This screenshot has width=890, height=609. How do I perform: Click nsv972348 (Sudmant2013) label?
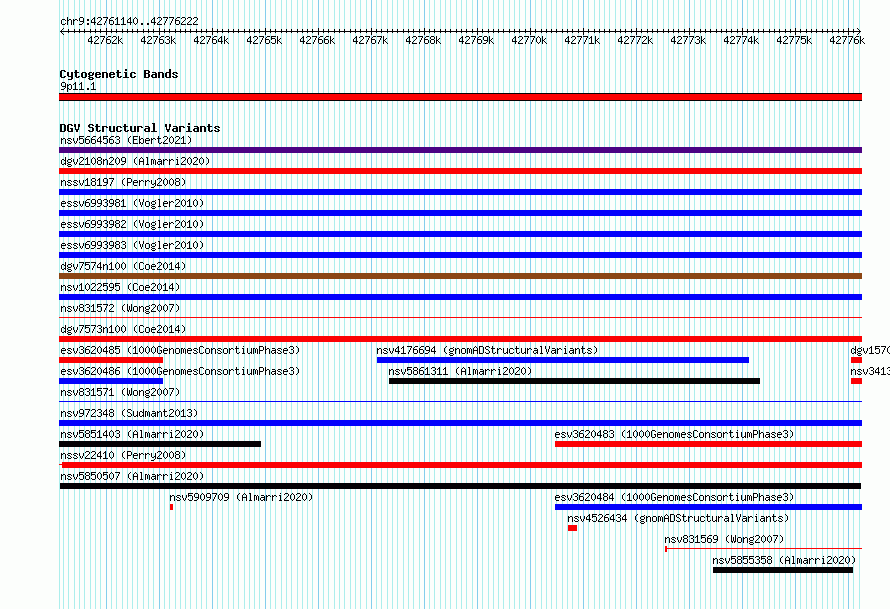[129, 413]
